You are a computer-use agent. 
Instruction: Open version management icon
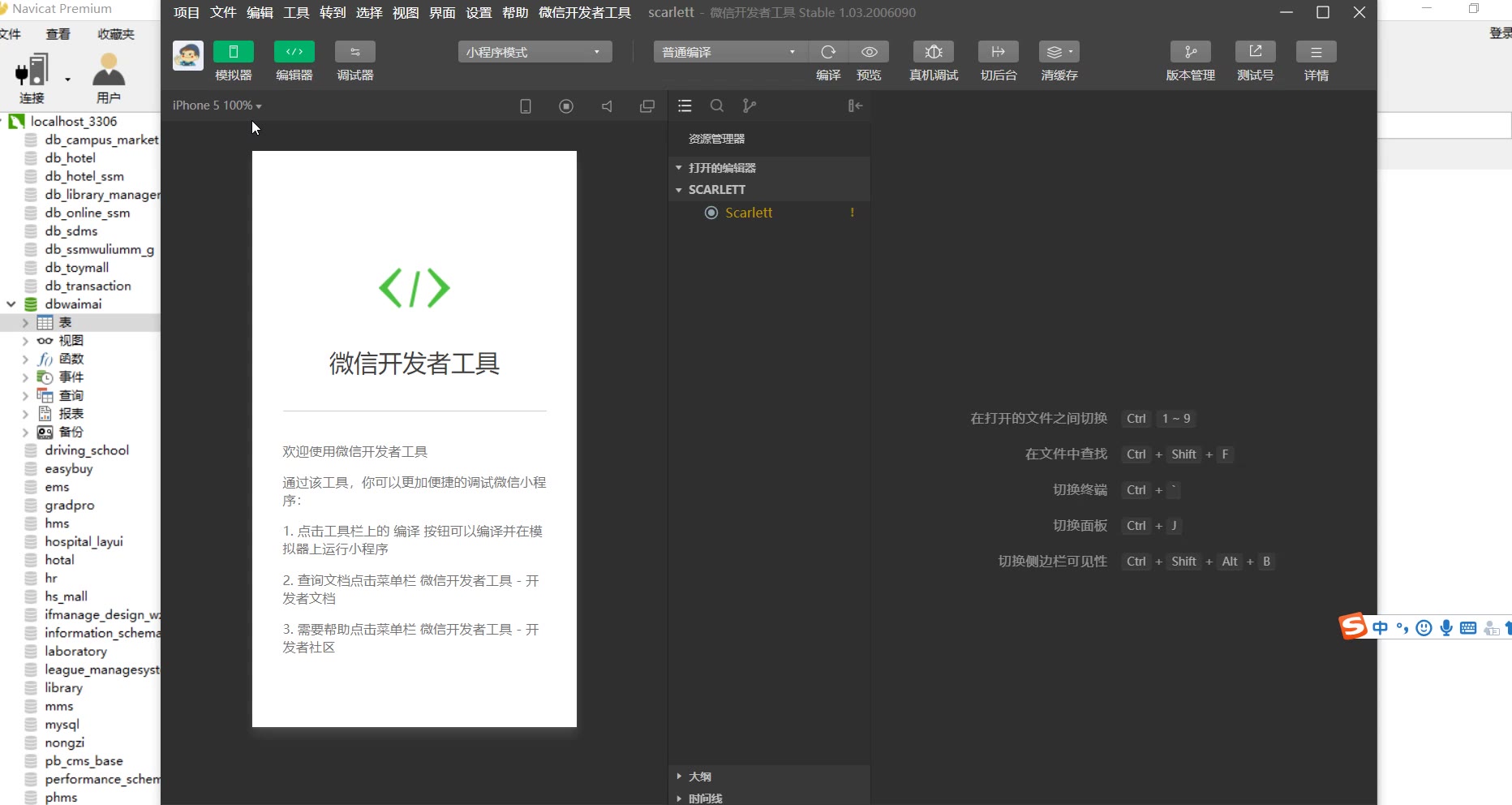[x=1191, y=52]
